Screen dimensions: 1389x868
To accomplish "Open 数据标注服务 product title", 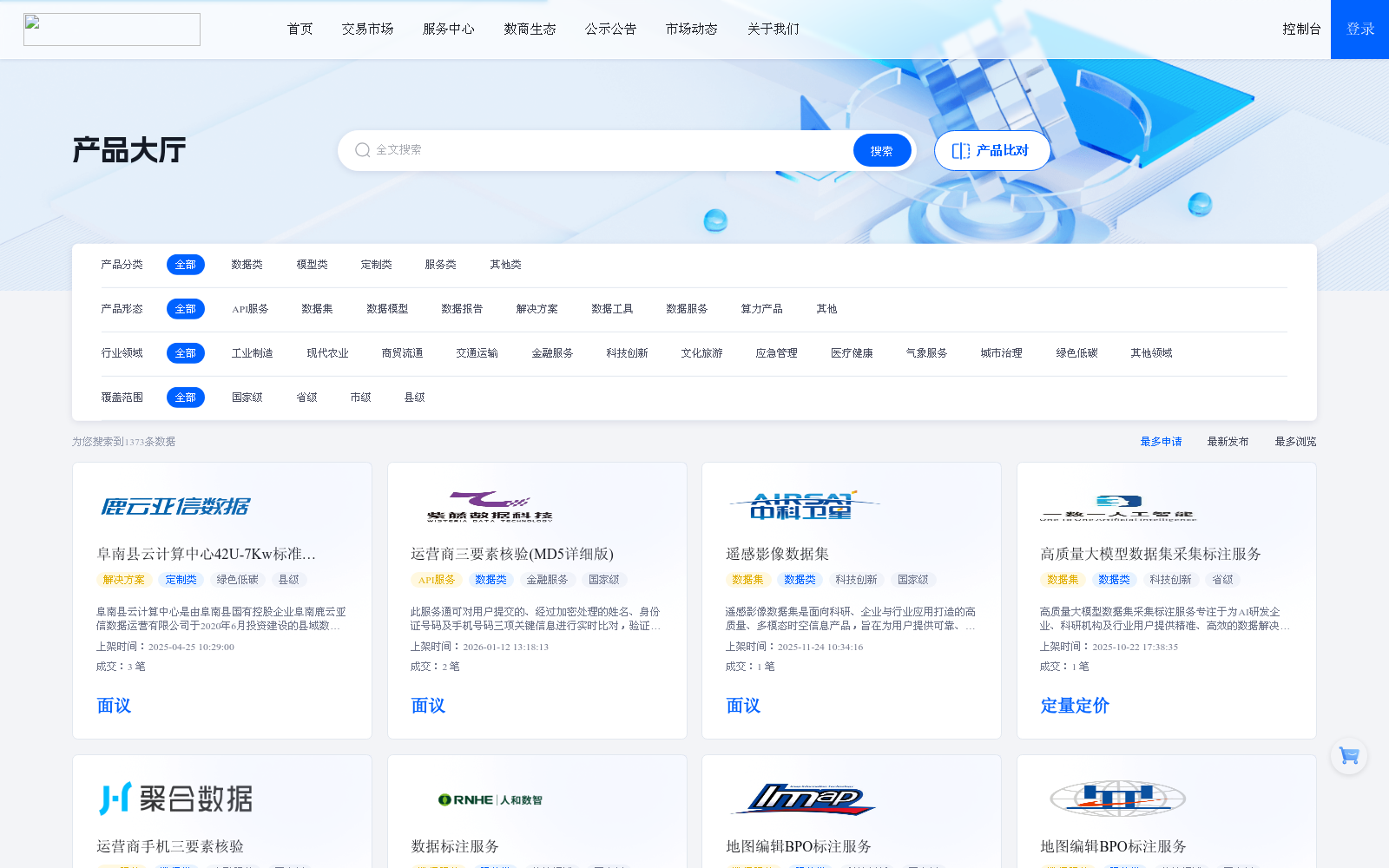I will [x=455, y=846].
